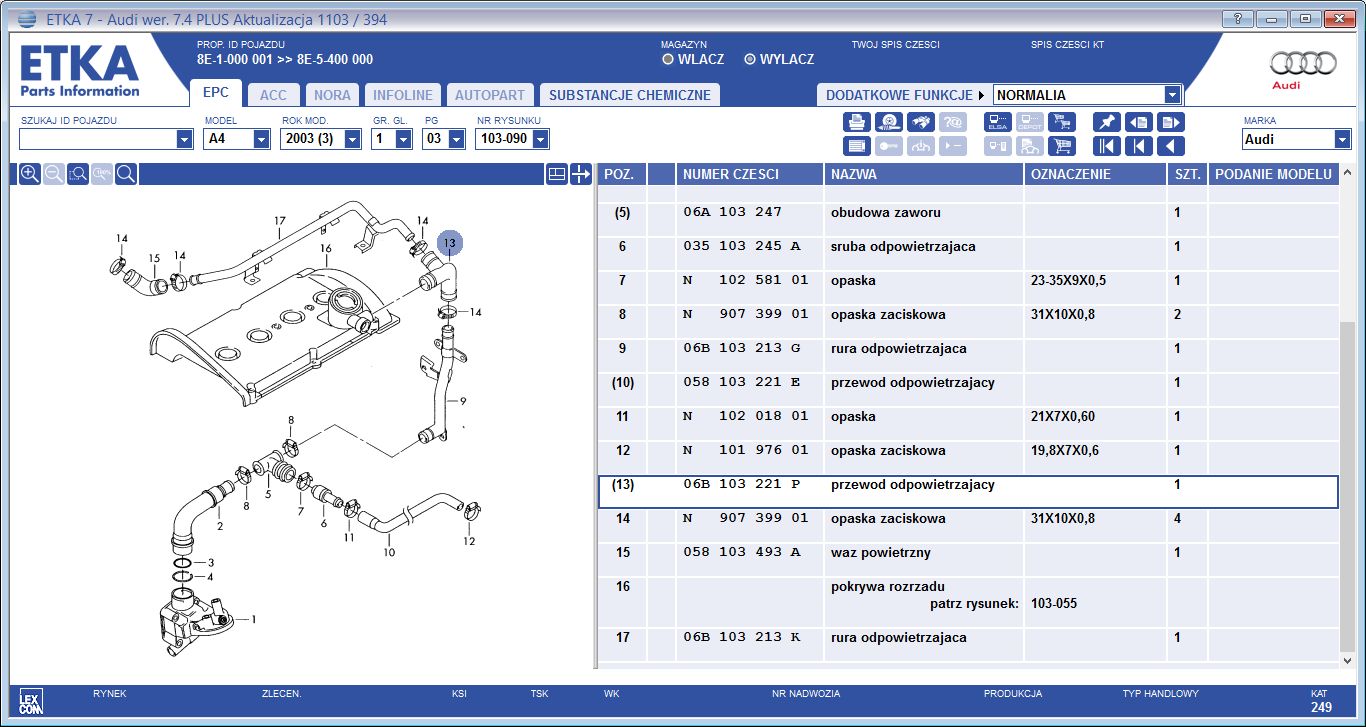Click the skip back single-bar icon
Viewport: 1366px width, 727px height.
[1138, 146]
